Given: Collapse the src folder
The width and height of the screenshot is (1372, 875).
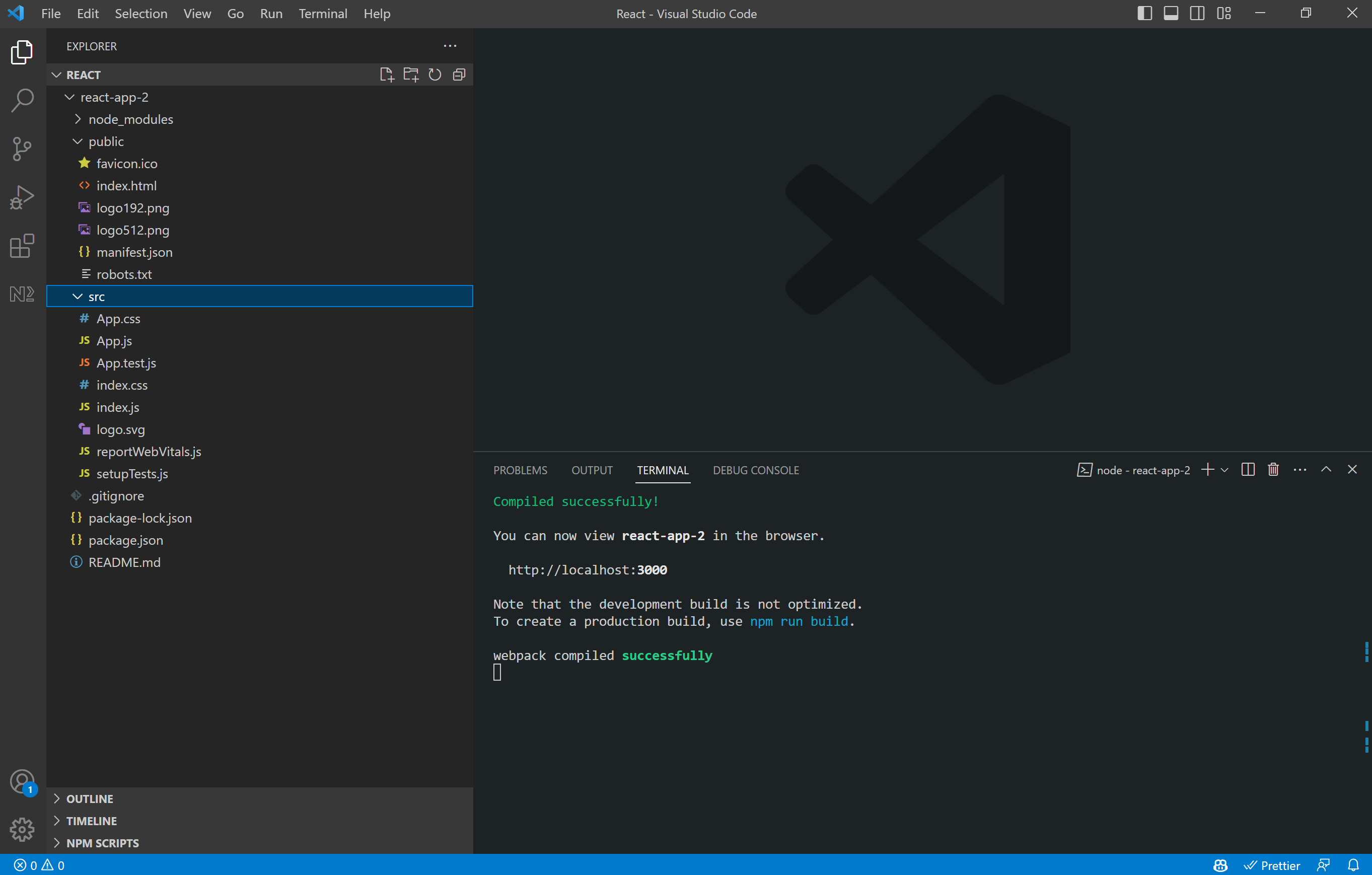Looking at the screenshot, I should coord(260,296).
